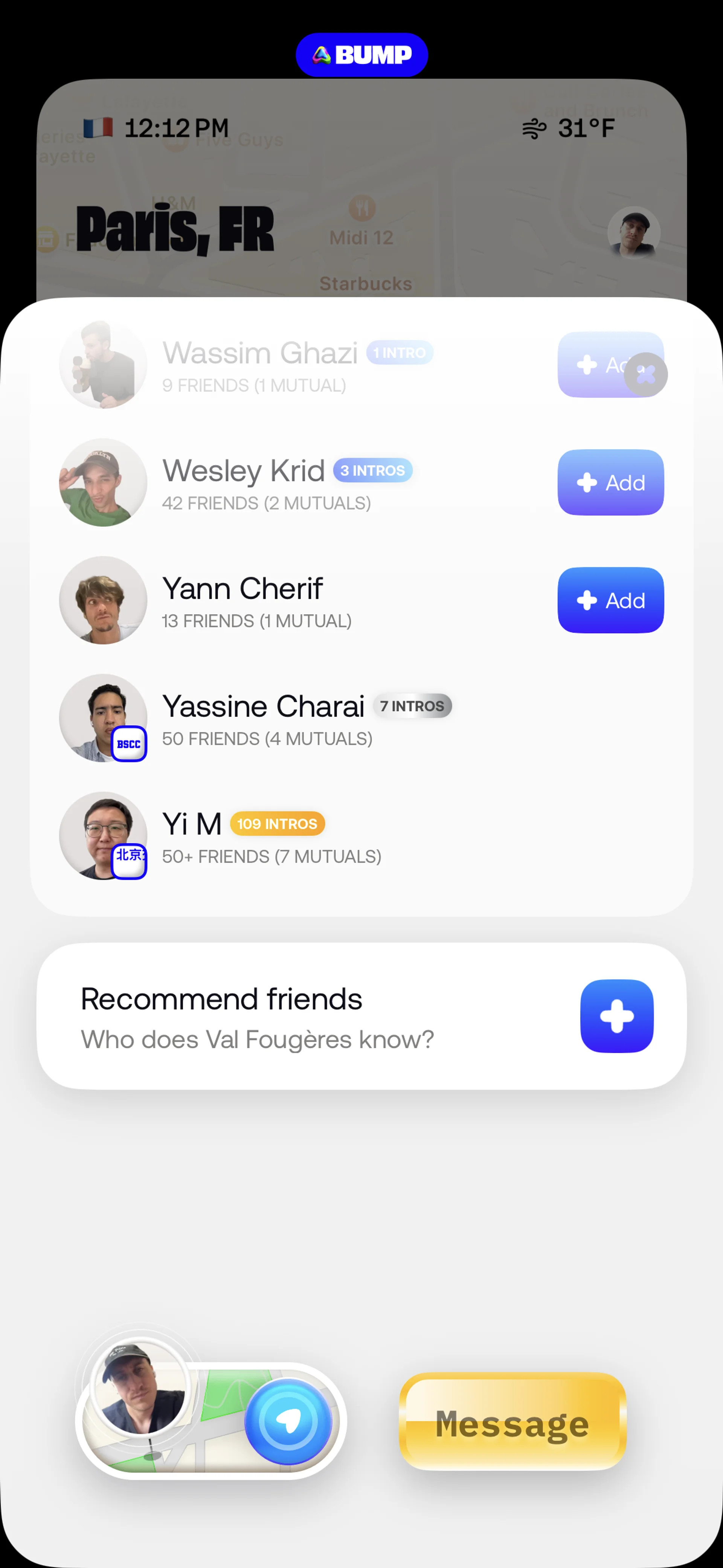The width and height of the screenshot is (723, 1568).
Task: Select the Yi M friend row
Action: [361, 836]
